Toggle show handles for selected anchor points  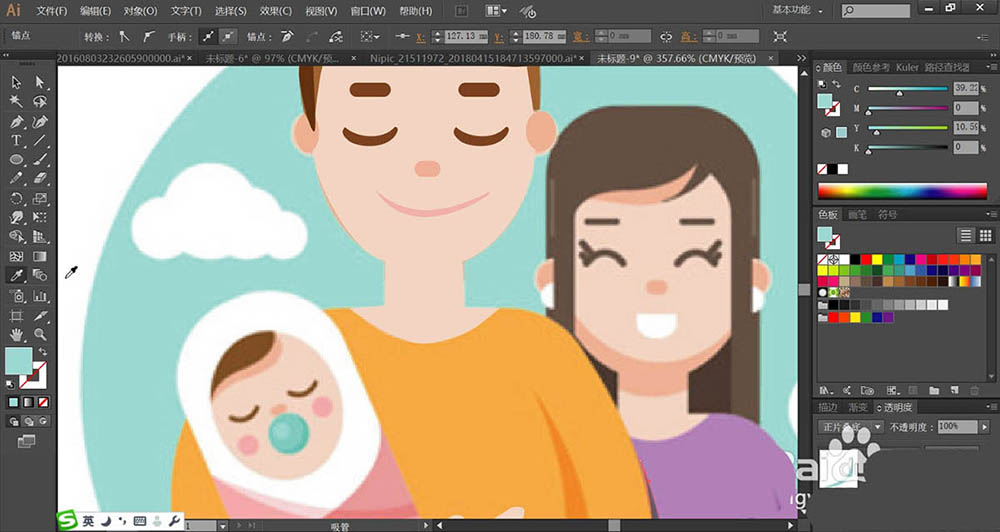209,36
